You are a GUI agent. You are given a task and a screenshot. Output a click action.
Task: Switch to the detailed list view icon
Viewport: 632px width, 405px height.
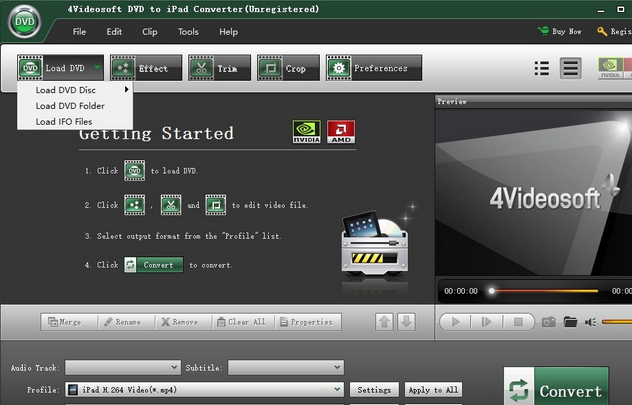point(571,68)
